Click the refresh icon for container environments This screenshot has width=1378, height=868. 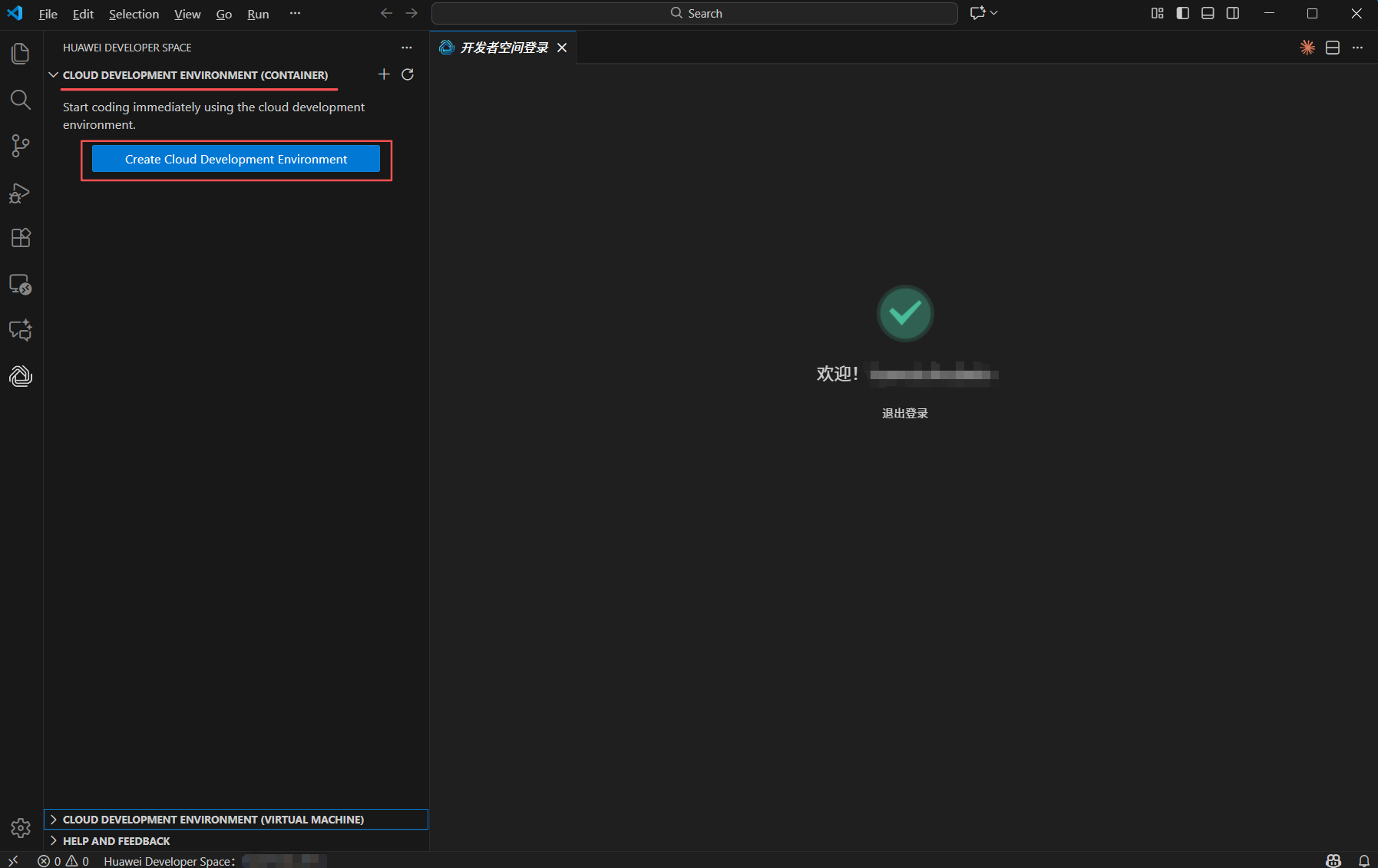(x=408, y=74)
